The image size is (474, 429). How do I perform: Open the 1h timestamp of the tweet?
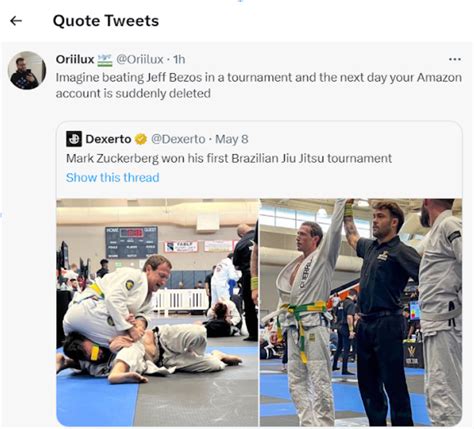click(179, 59)
